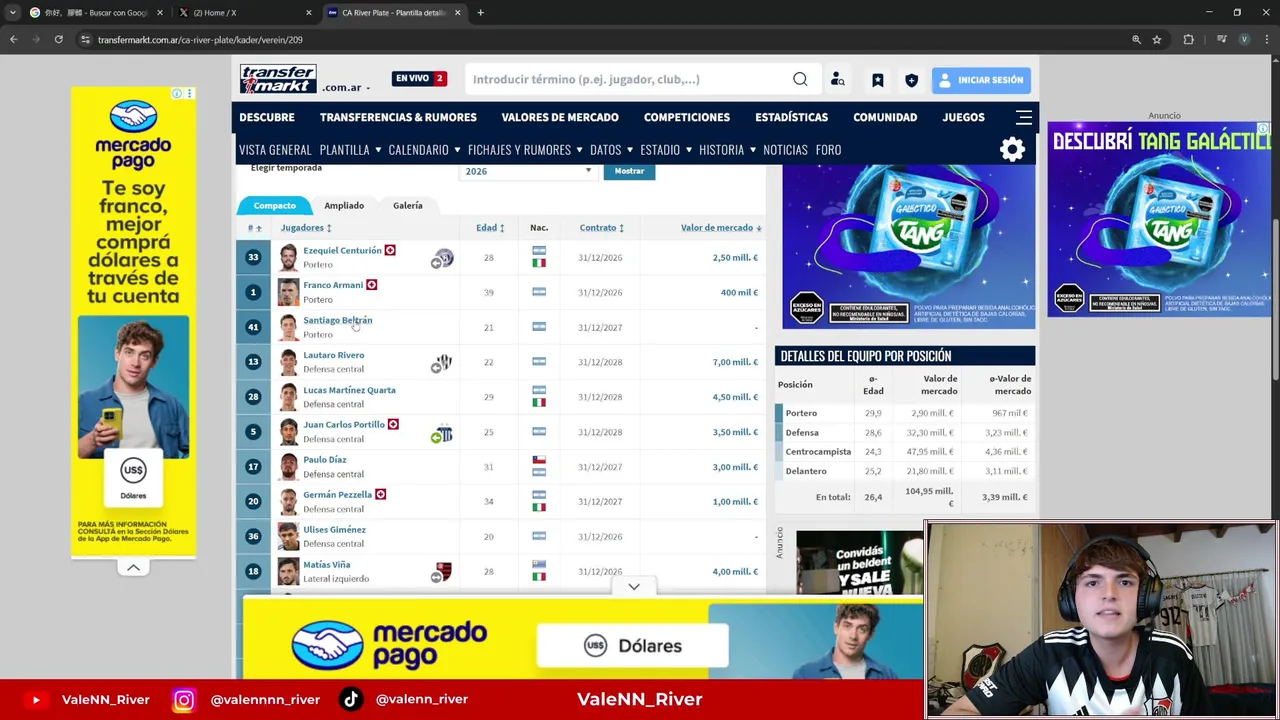Open the detailed person search icon
This screenshot has height=720, width=1280.
(x=838, y=79)
